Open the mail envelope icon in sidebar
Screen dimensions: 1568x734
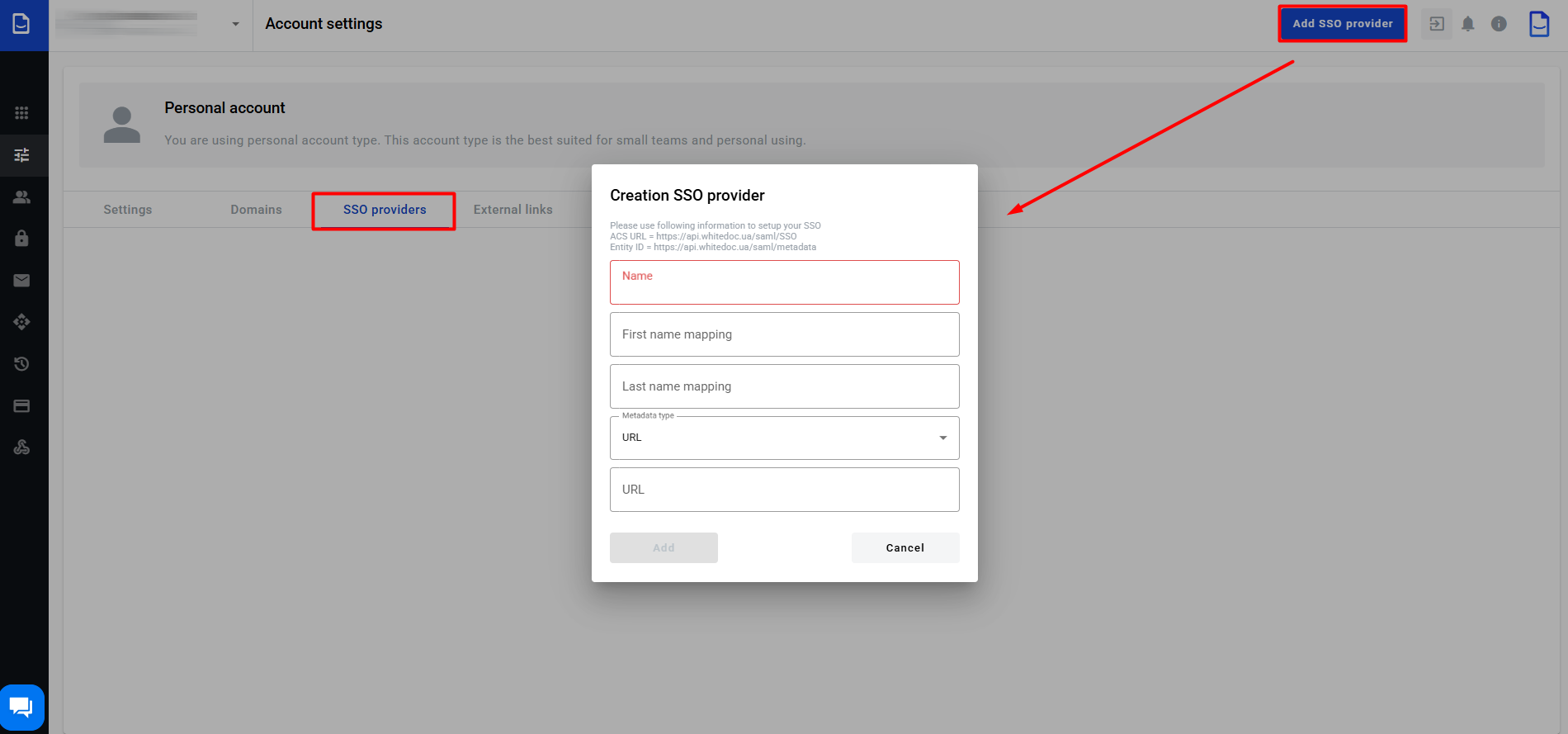click(22, 281)
